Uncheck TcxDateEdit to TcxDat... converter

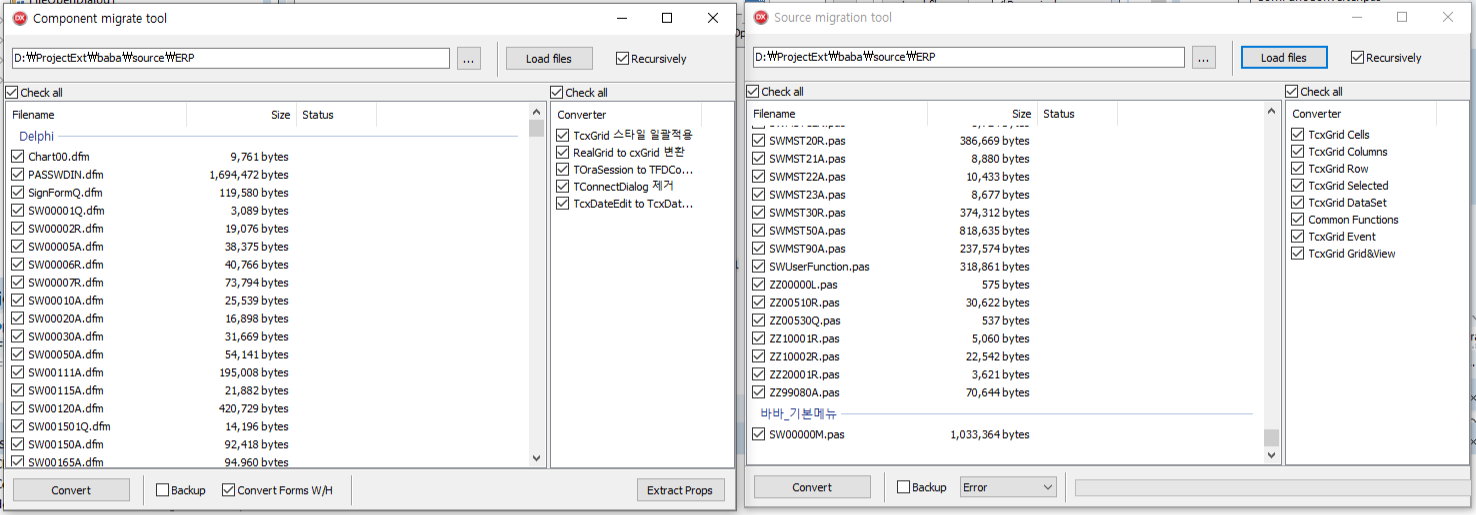point(564,203)
